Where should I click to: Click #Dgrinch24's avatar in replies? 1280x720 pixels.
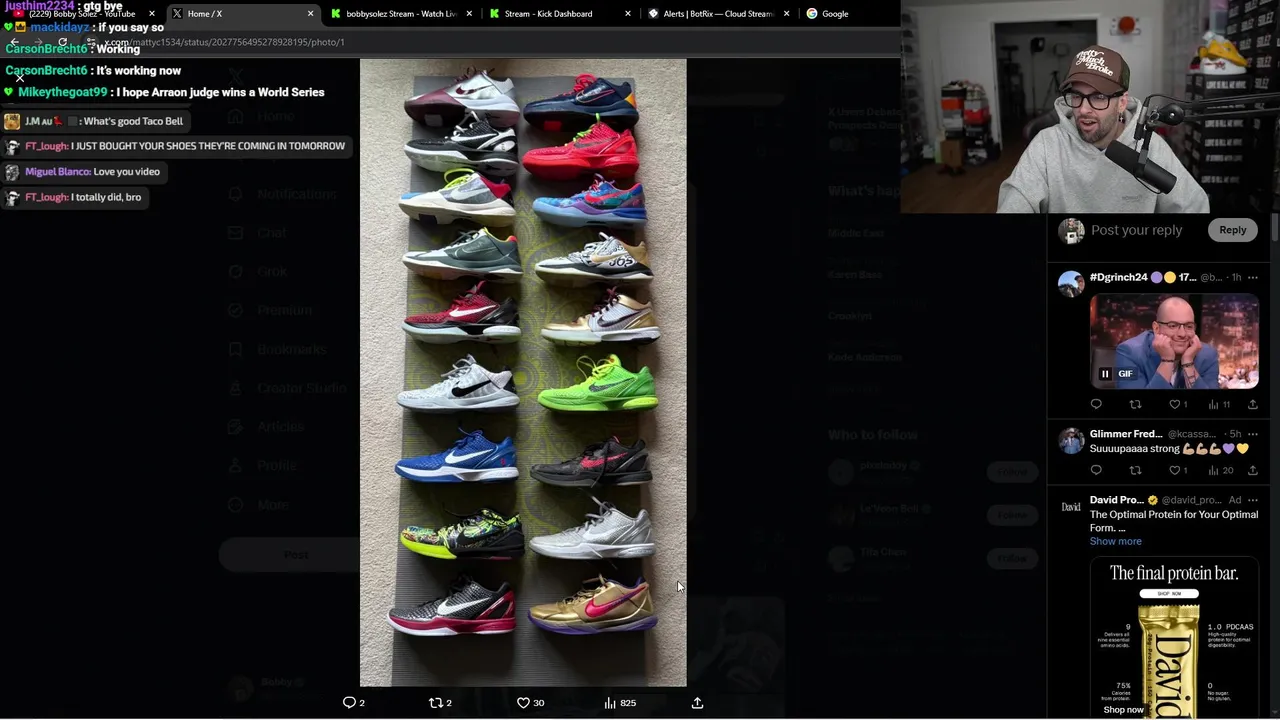pyautogui.click(x=1071, y=283)
